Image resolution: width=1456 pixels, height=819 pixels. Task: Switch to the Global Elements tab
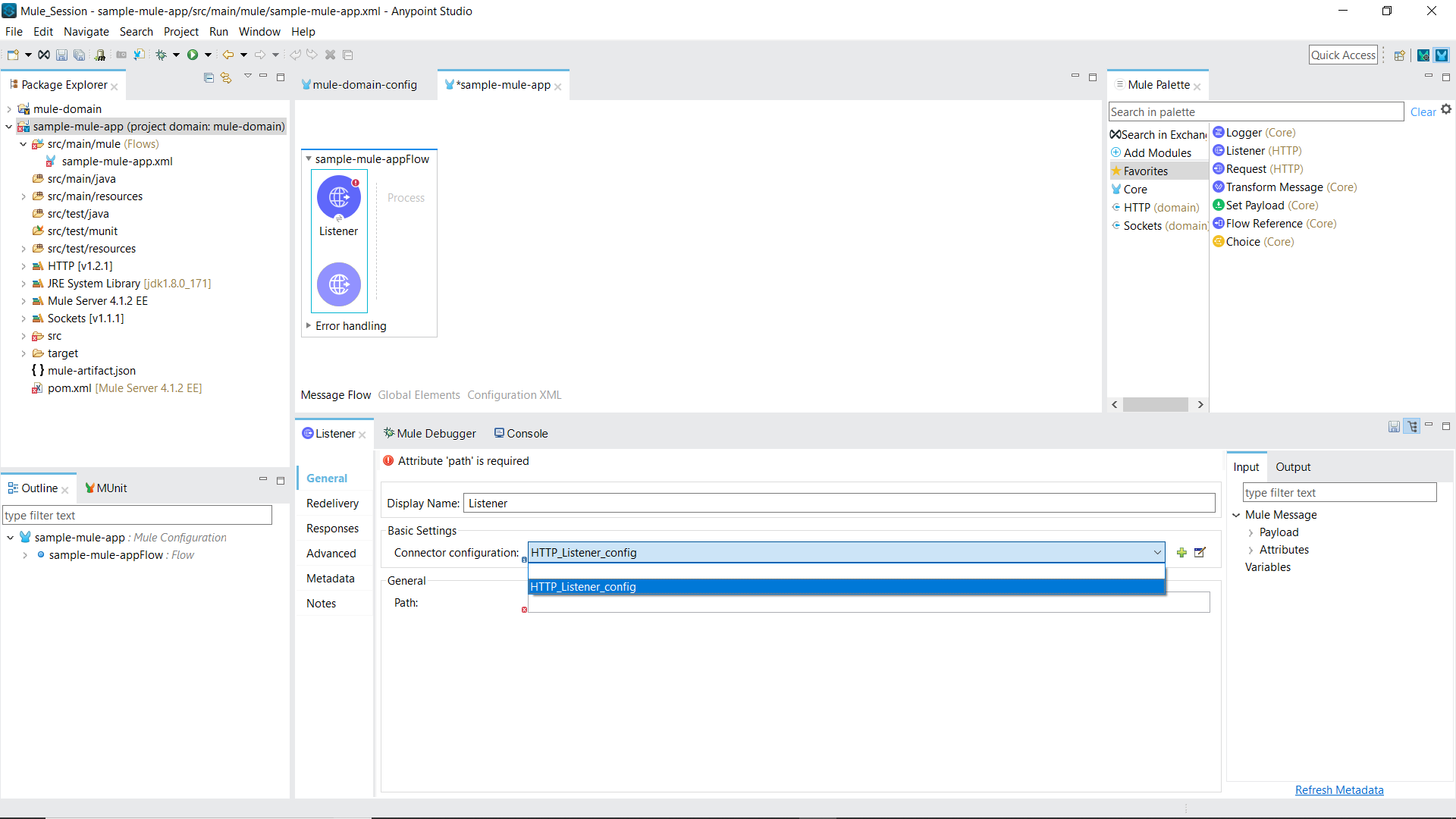419,395
